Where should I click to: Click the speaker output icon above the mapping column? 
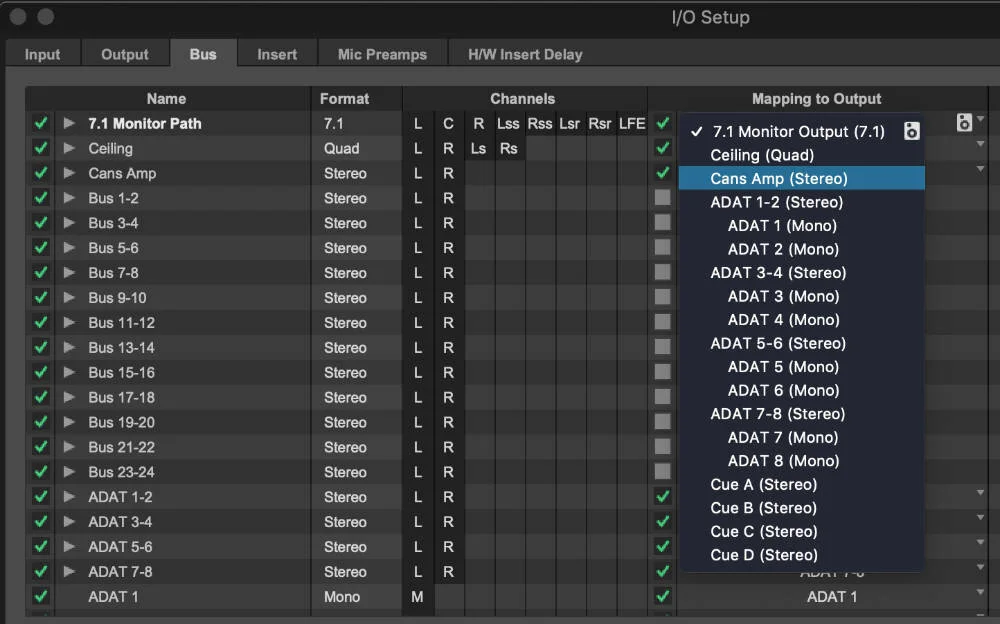[963, 121]
